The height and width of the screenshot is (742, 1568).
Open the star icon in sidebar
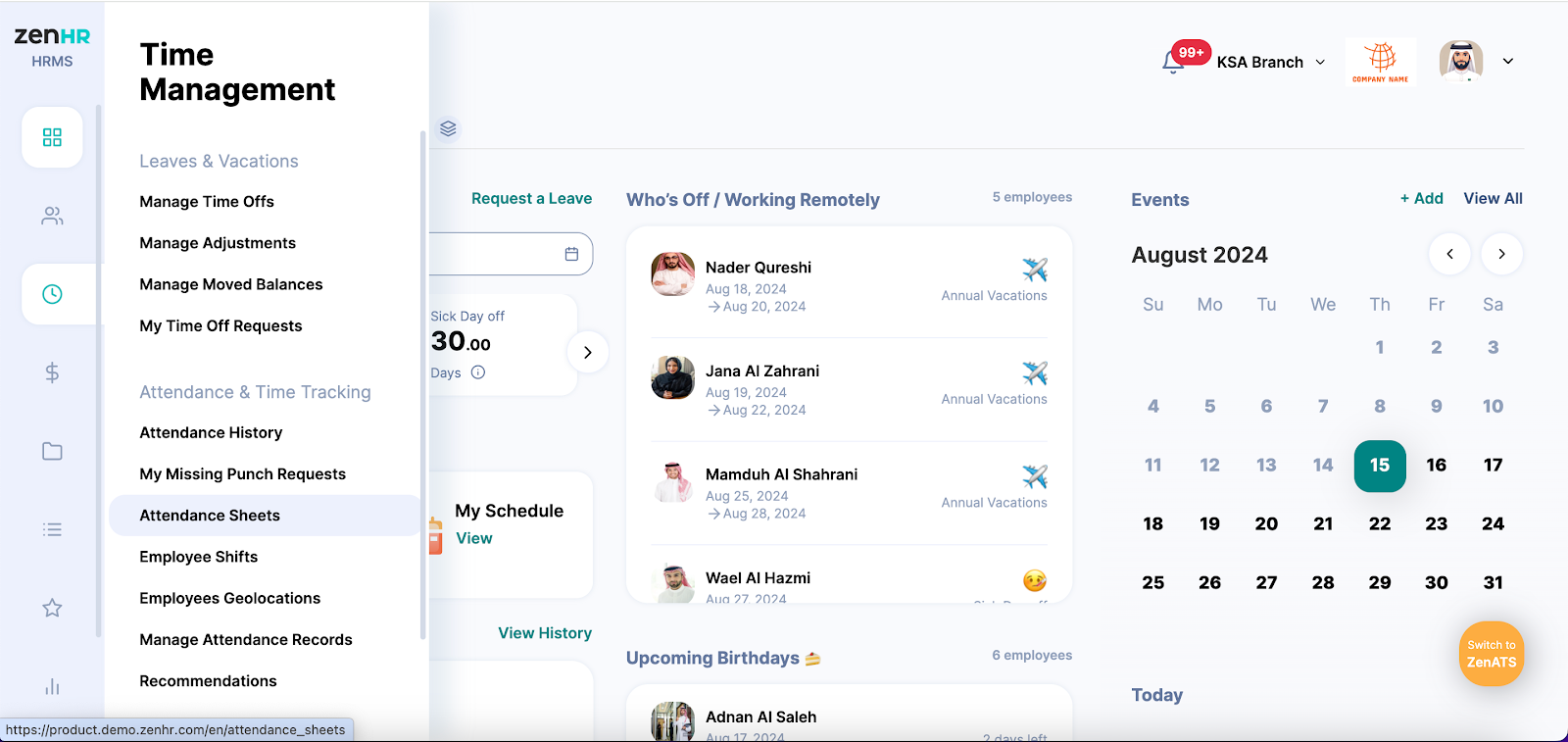click(52, 608)
